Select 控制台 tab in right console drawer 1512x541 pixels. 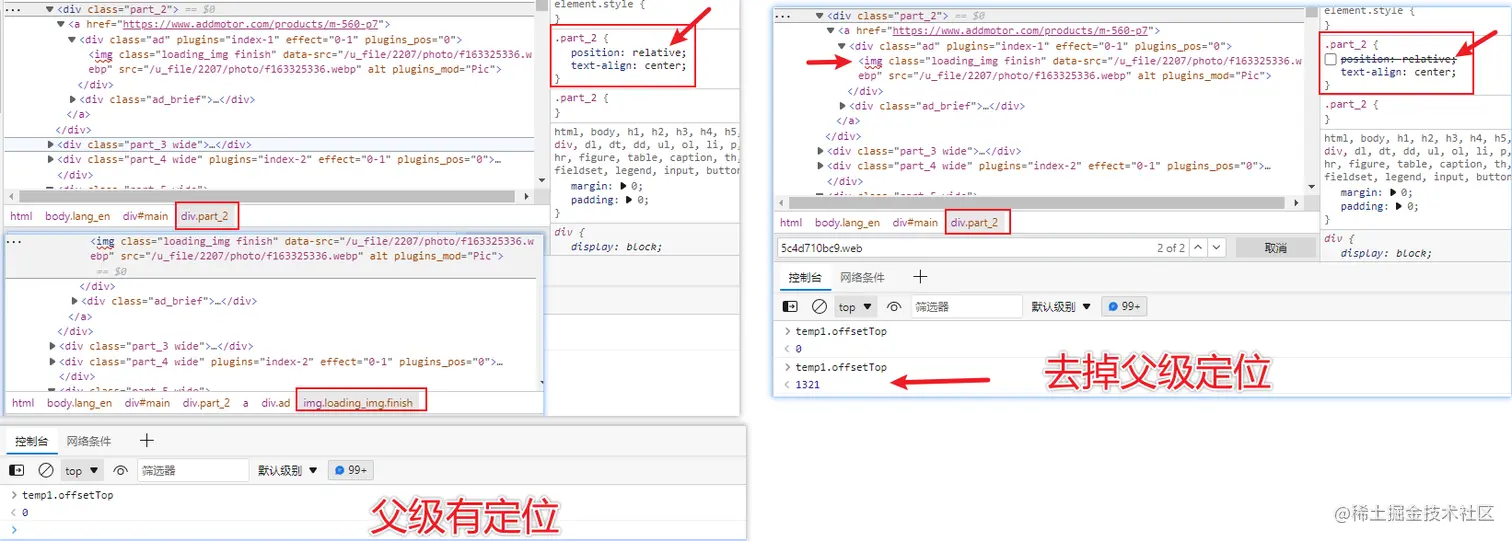point(804,277)
